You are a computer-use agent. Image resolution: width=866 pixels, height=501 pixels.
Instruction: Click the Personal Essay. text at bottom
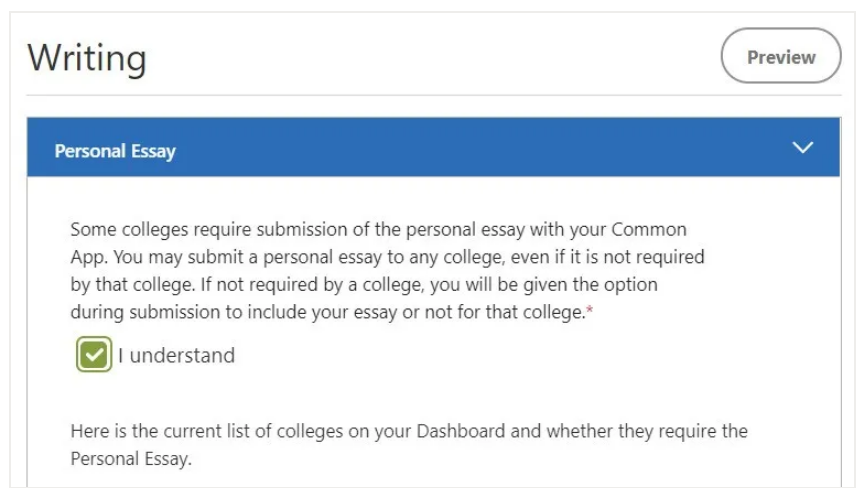click(x=131, y=459)
